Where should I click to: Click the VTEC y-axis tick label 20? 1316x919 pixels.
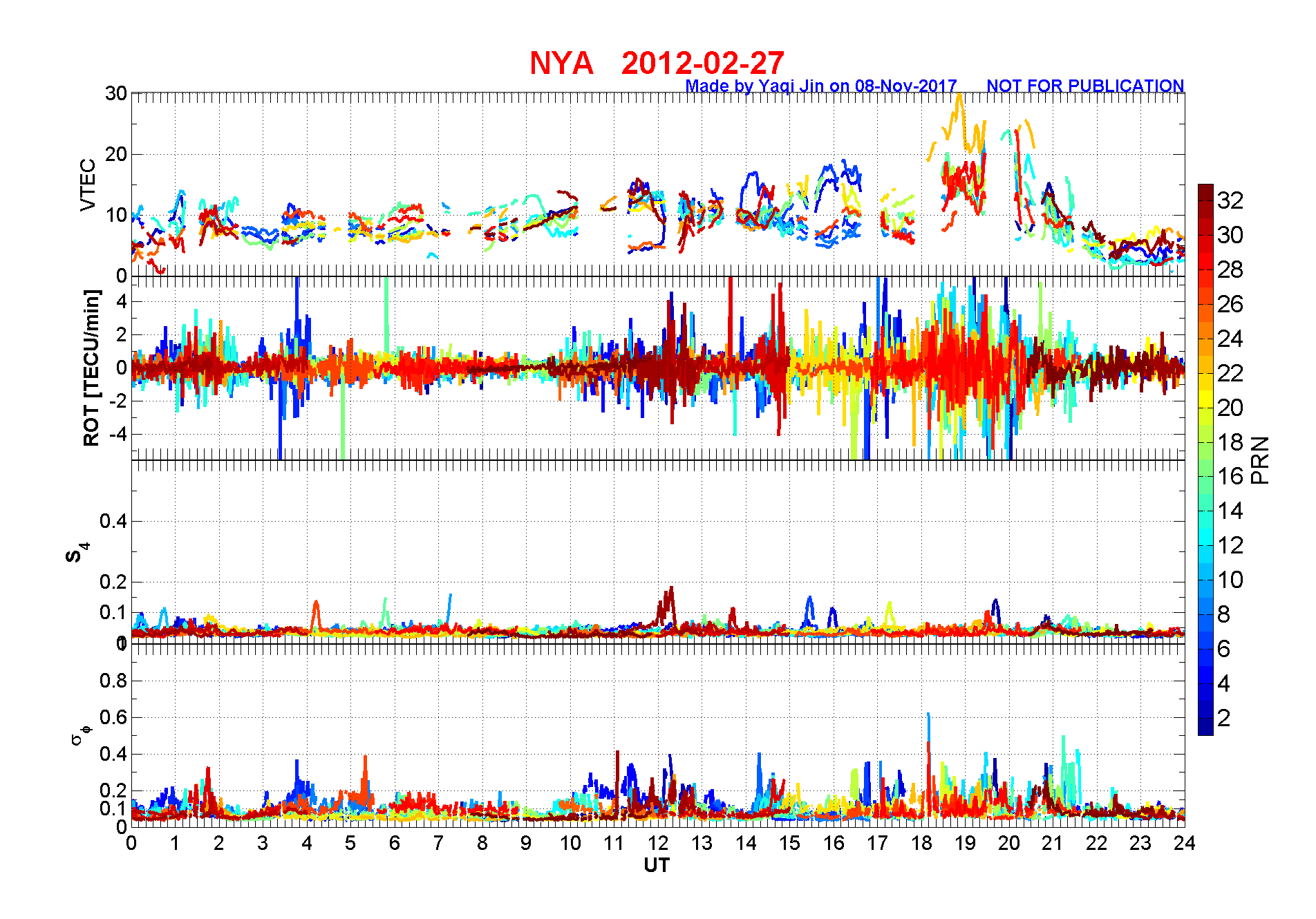(116, 154)
